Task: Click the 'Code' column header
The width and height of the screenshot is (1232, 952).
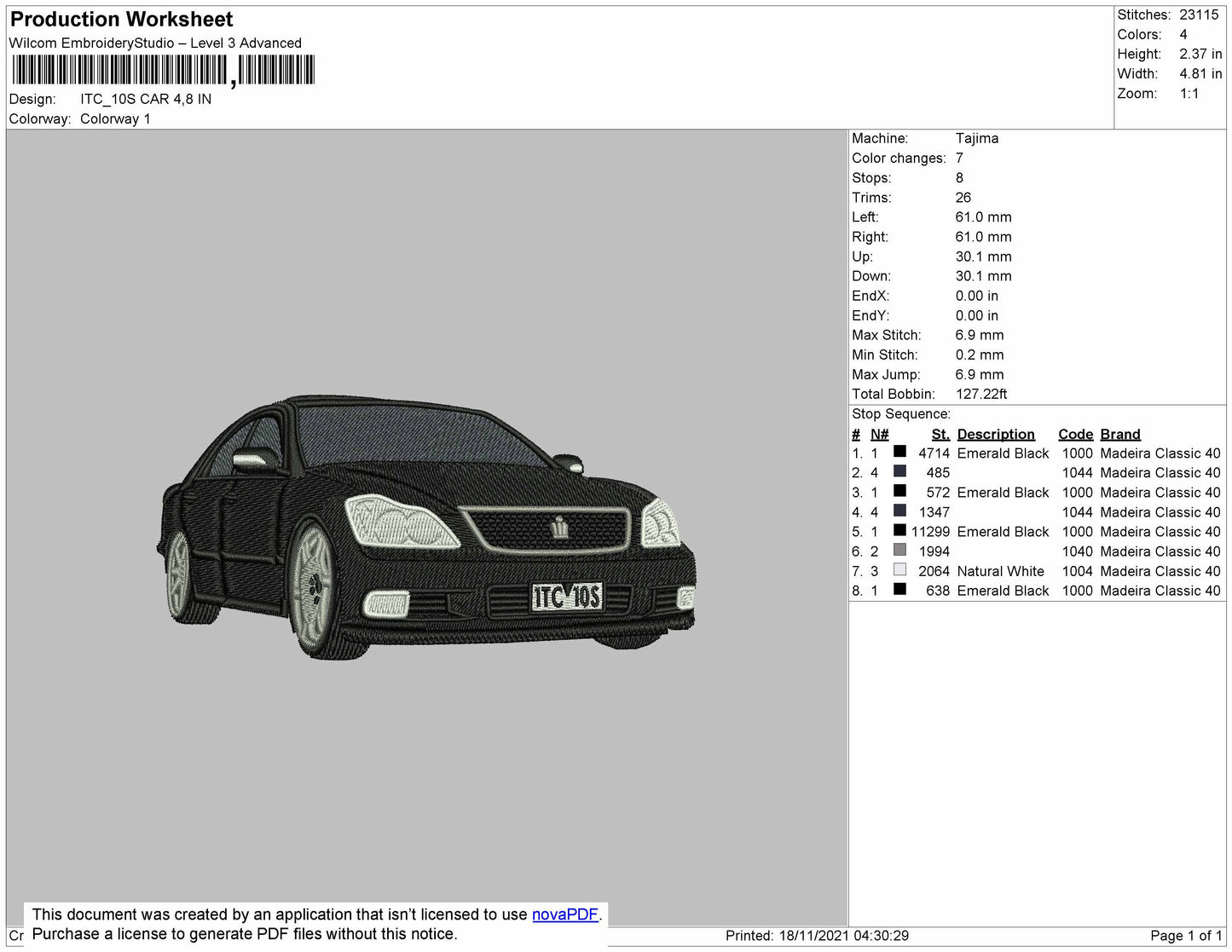Action: pos(1075,435)
